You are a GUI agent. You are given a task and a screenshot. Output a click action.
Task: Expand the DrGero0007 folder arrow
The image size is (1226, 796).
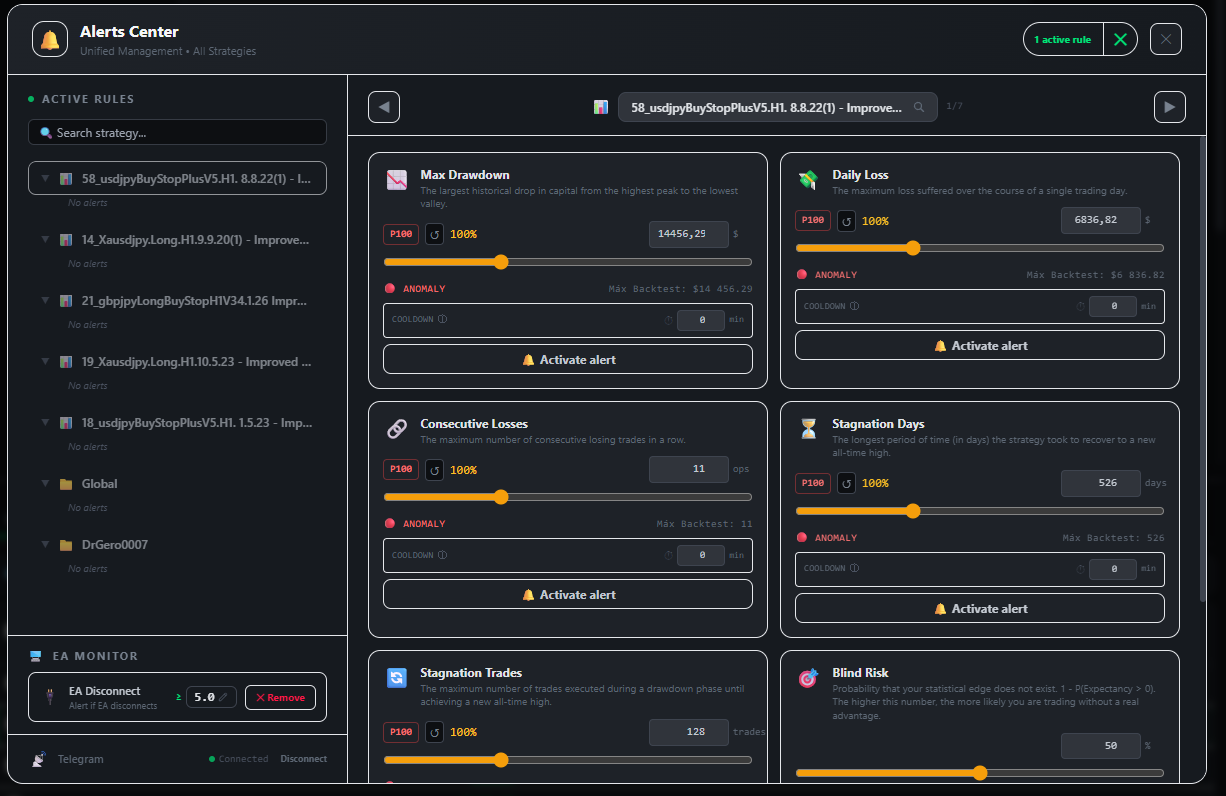point(45,545)
